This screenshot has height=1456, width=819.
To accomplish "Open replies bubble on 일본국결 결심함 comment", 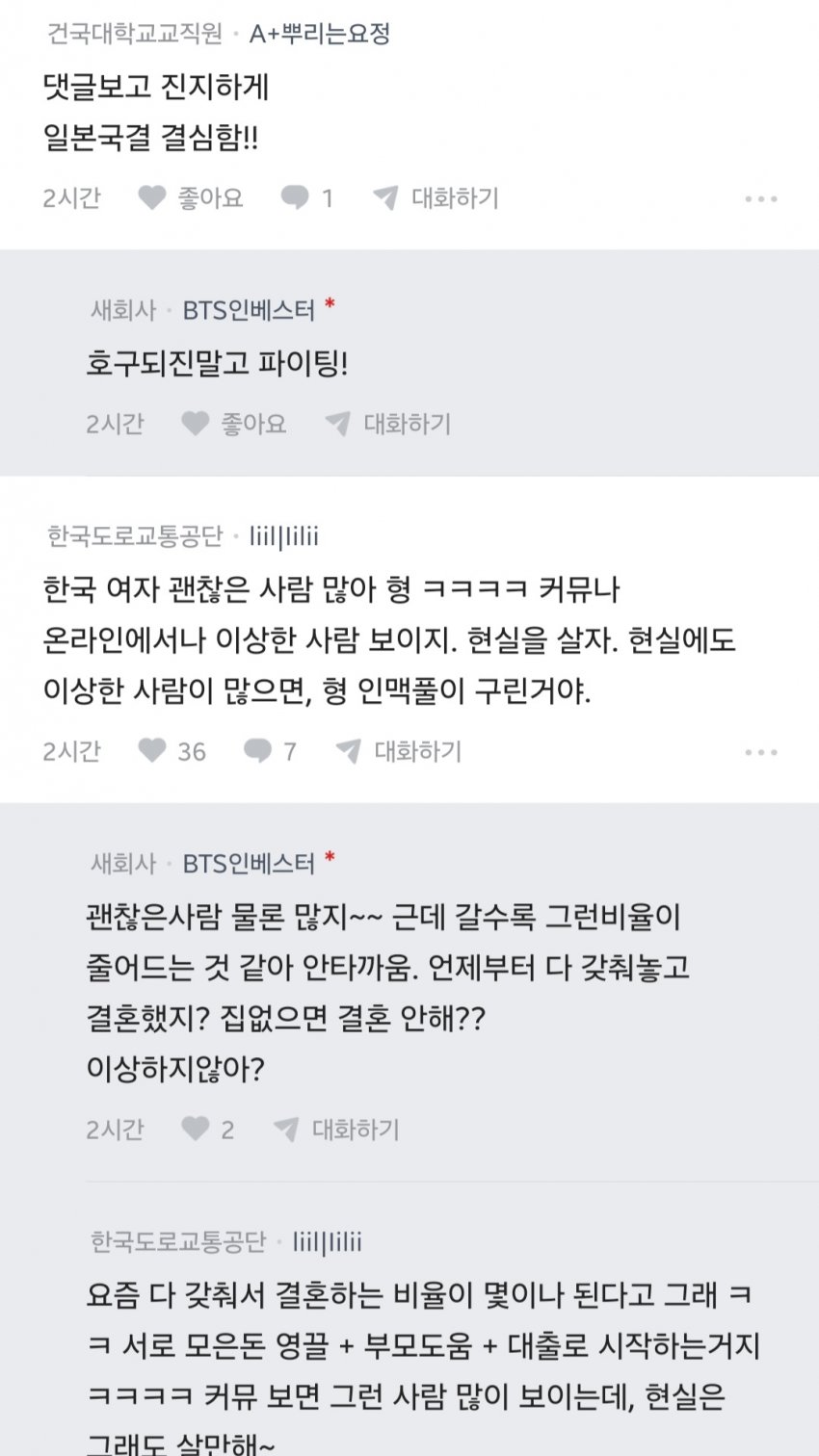I will (x=295, y=198).
